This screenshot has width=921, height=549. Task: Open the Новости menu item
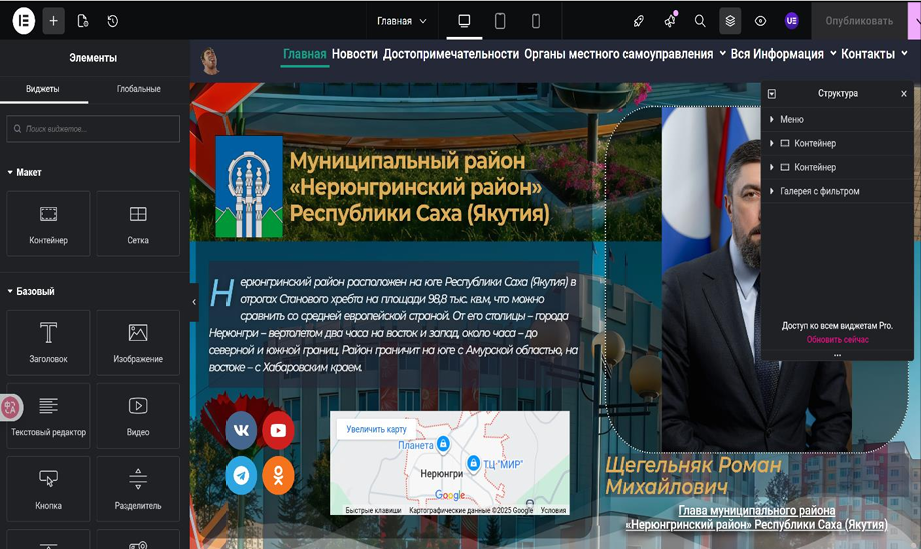355,54
